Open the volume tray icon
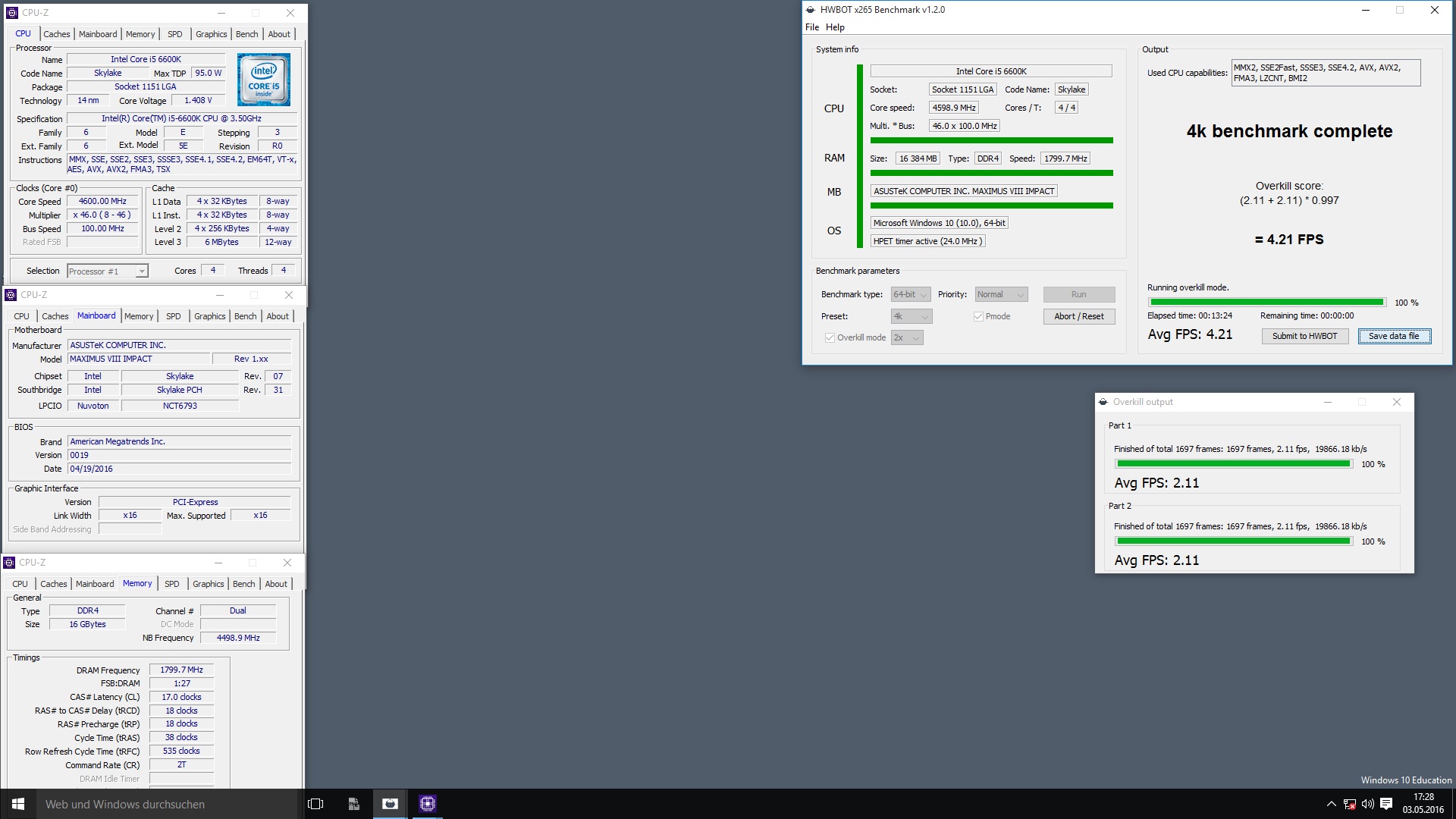This screenshot has height=819, width=1456. [x=1368, y=805]
